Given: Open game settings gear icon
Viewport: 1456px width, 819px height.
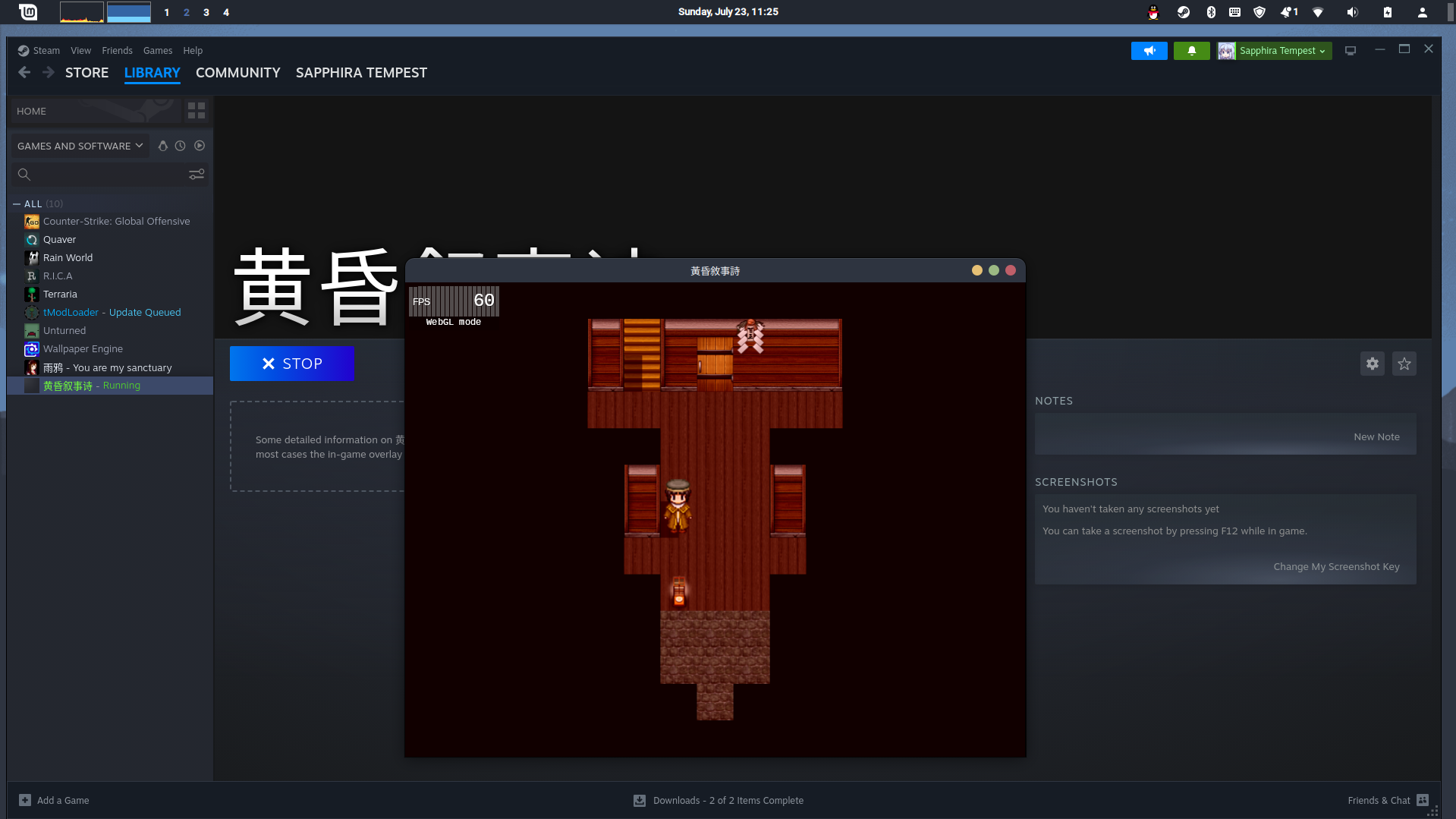Looking at the screenshot, I should 1373,364.
